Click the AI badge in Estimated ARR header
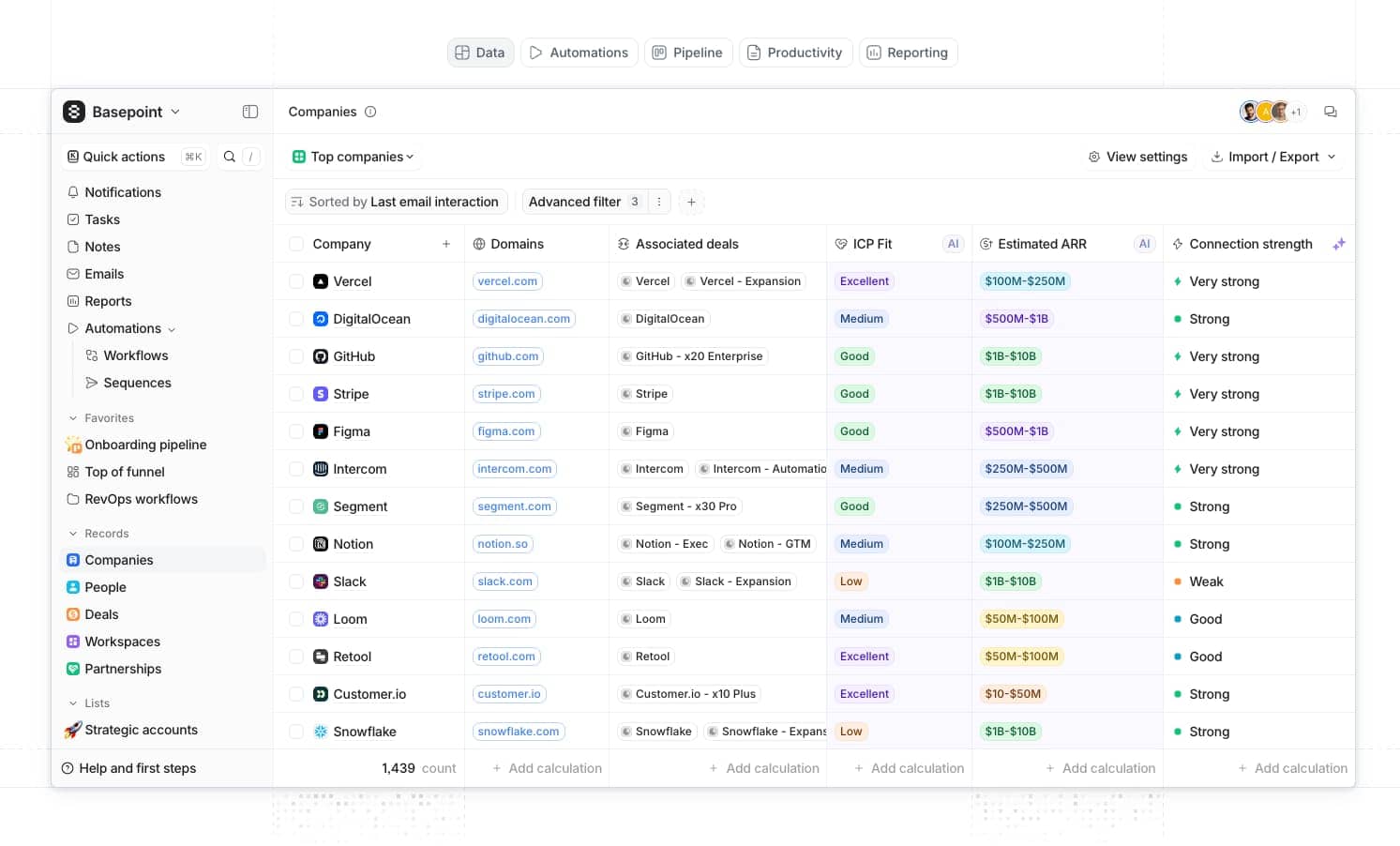1400x846 pixels. (1144, 244)
